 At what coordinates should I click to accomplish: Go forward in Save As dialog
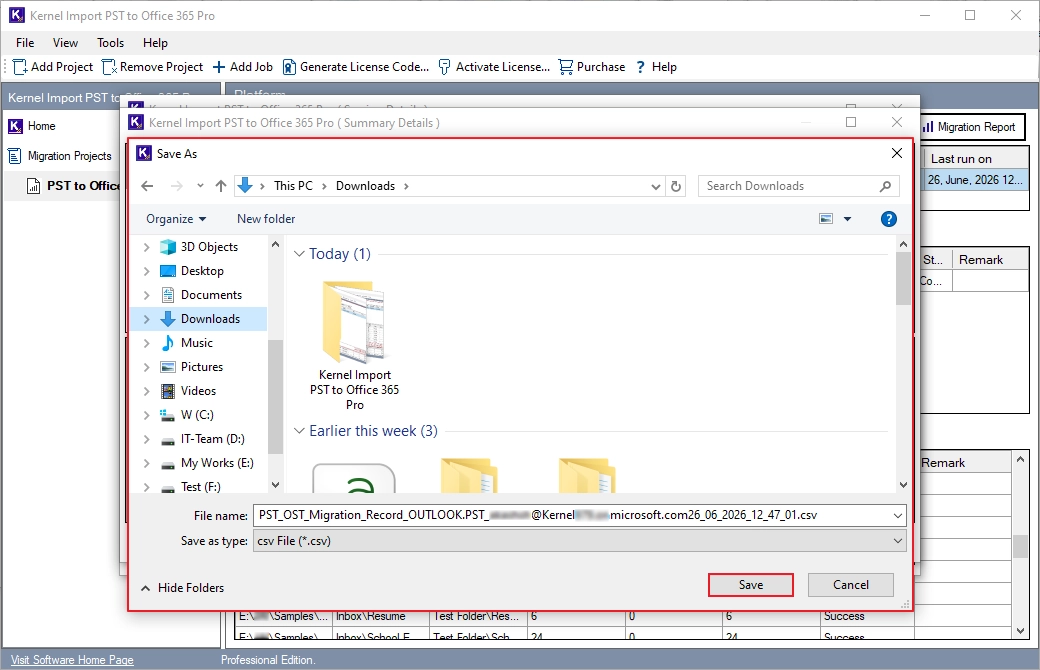point(176,186)
